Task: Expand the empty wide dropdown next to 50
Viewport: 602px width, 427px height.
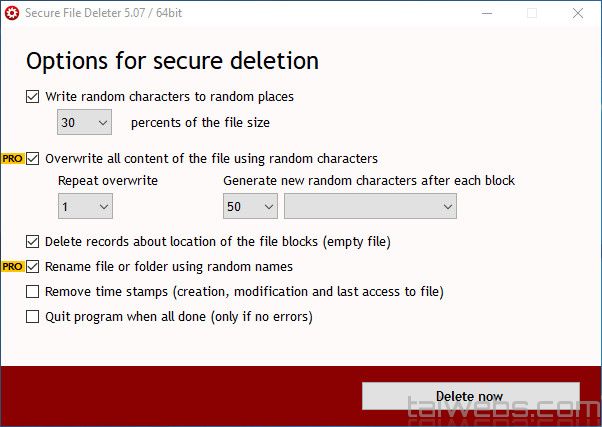Action: pyautogui.click(x=370, y=206)
